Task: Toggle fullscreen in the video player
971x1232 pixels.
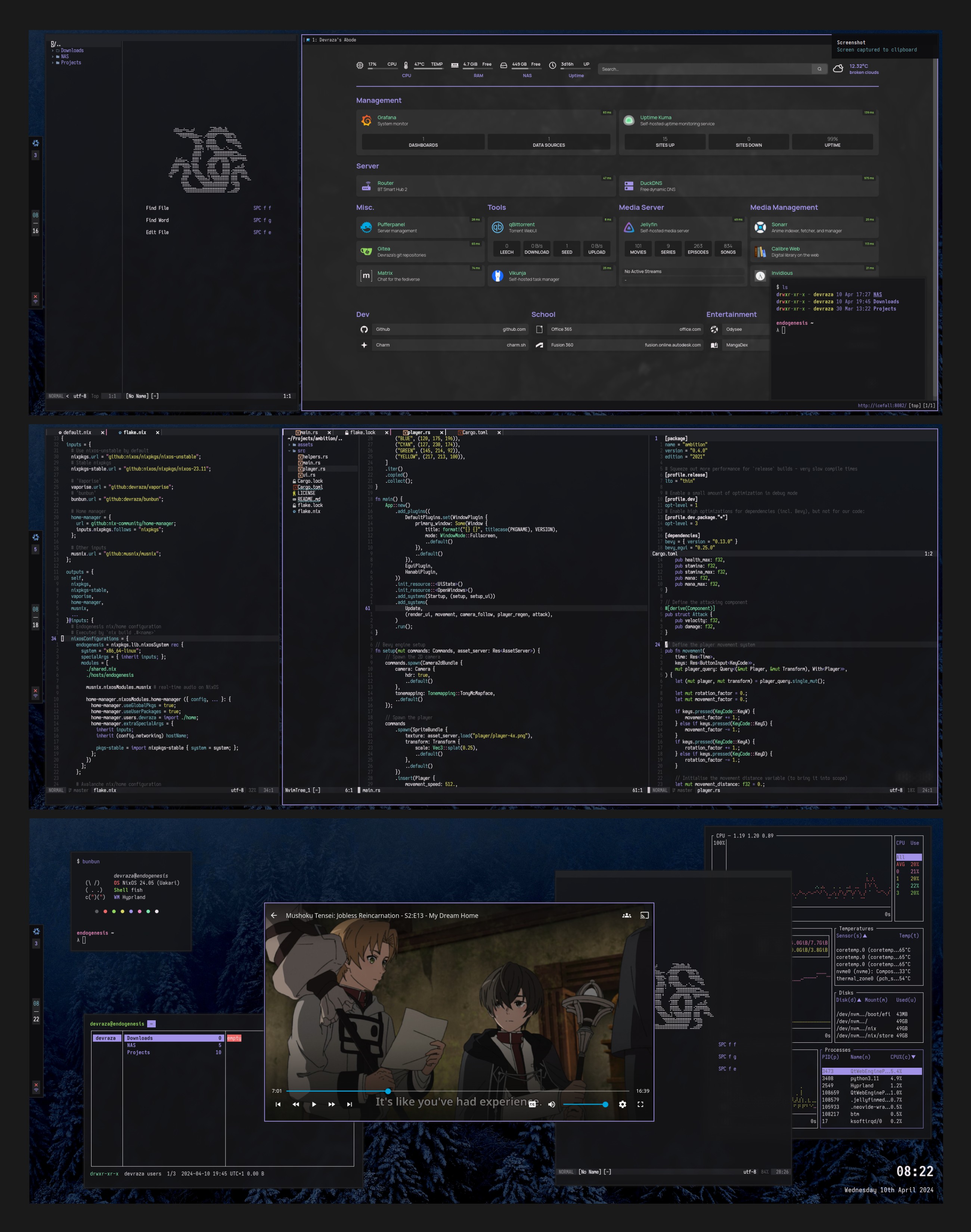Action: (x=641, y=1104)
